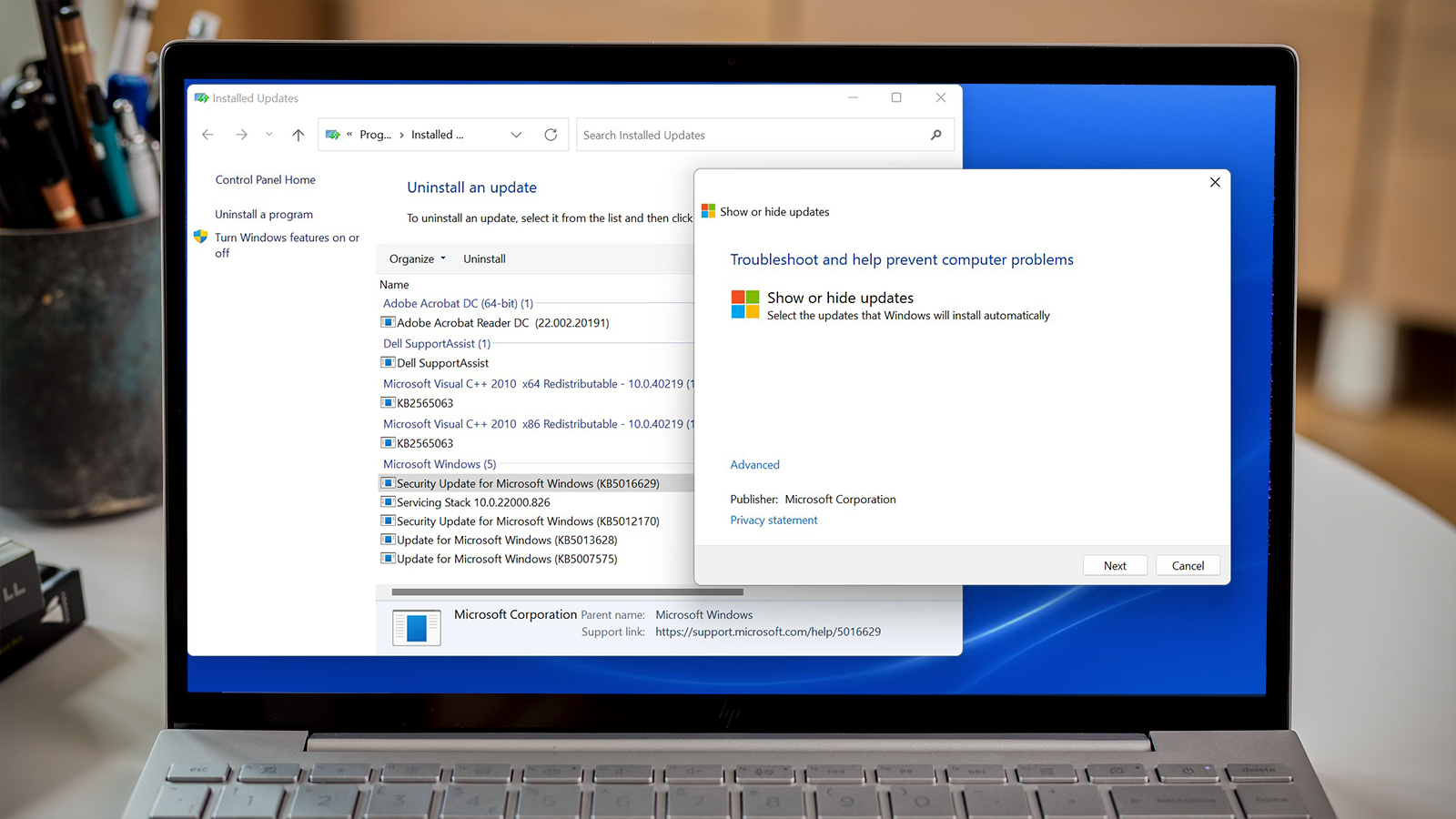Screen dimensions: 1456x819
Task: Click icon beside Servicing Stack entry
Action: (388, 502)
